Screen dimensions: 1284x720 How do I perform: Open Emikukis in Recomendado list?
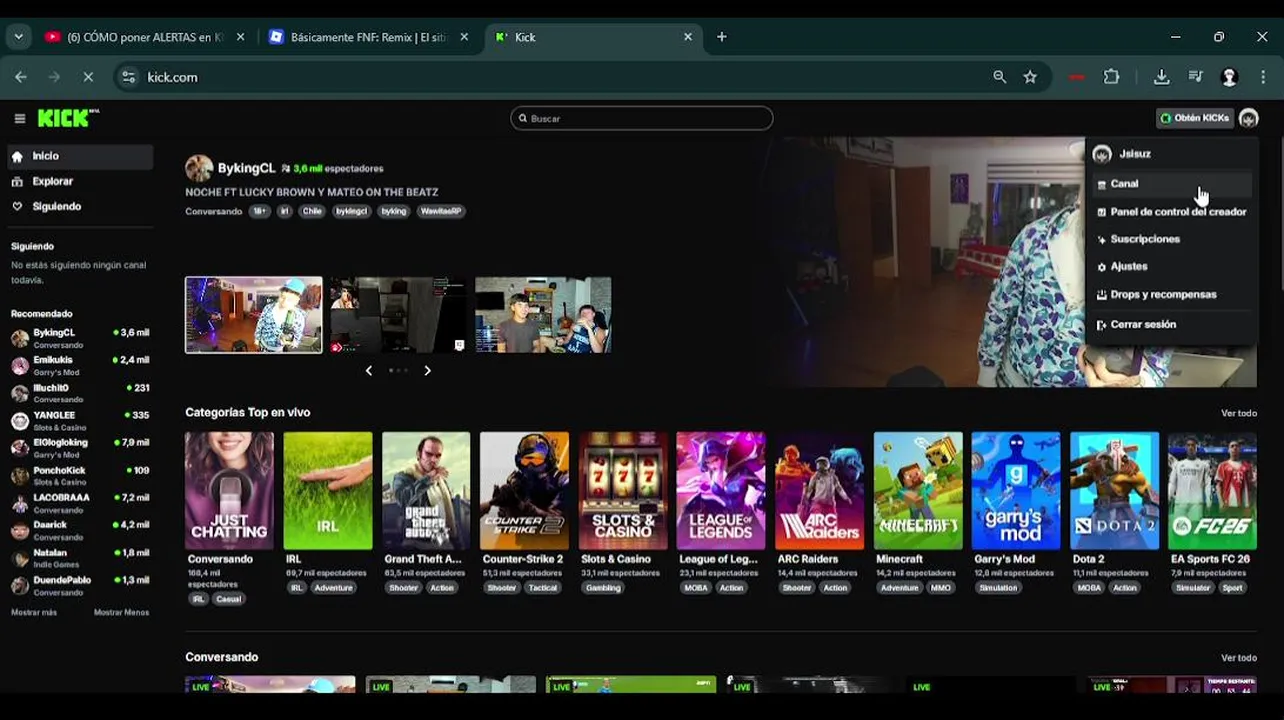click(80, 365)
